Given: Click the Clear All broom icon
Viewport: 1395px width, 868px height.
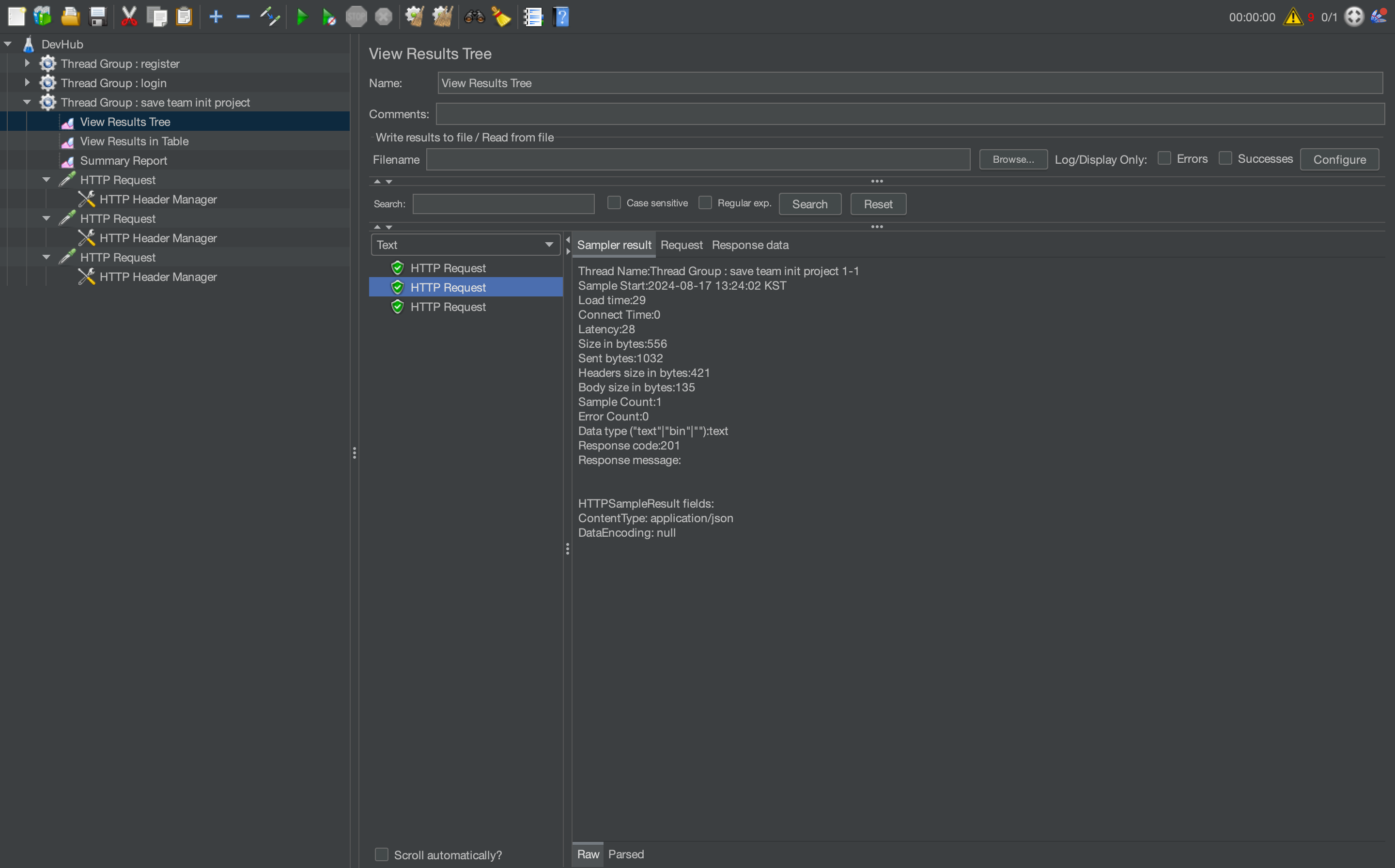Looking at the screenshot, I should [x=443, y=16].
